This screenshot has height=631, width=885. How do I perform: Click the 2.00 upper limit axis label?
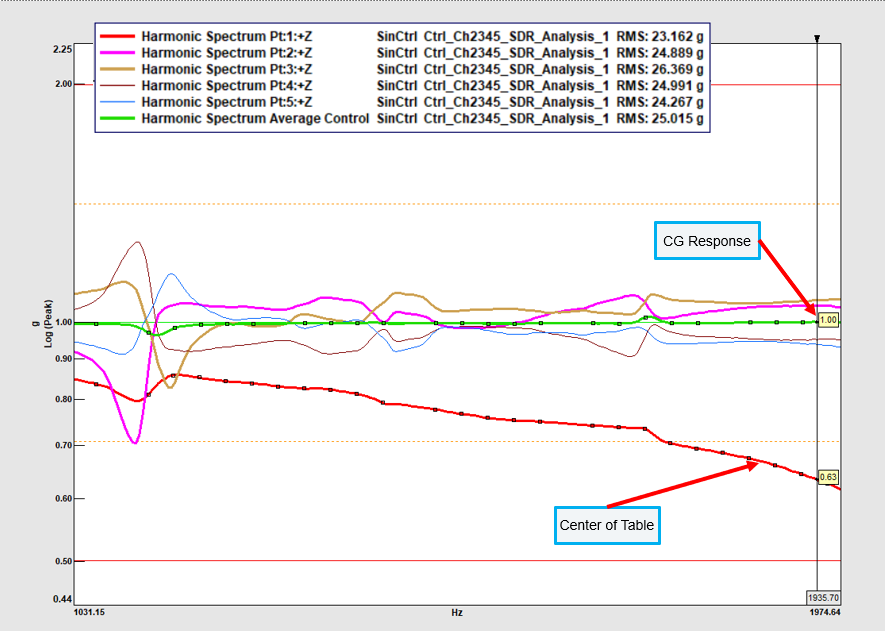tap(62, 84)
